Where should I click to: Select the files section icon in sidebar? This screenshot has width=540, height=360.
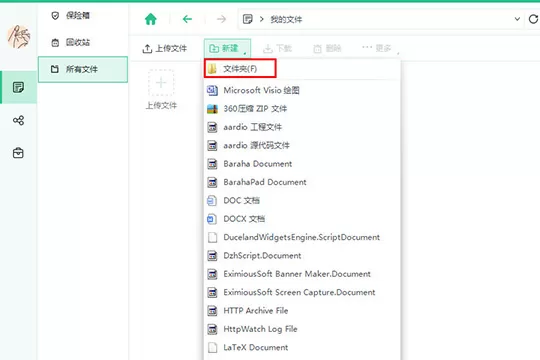18,87
